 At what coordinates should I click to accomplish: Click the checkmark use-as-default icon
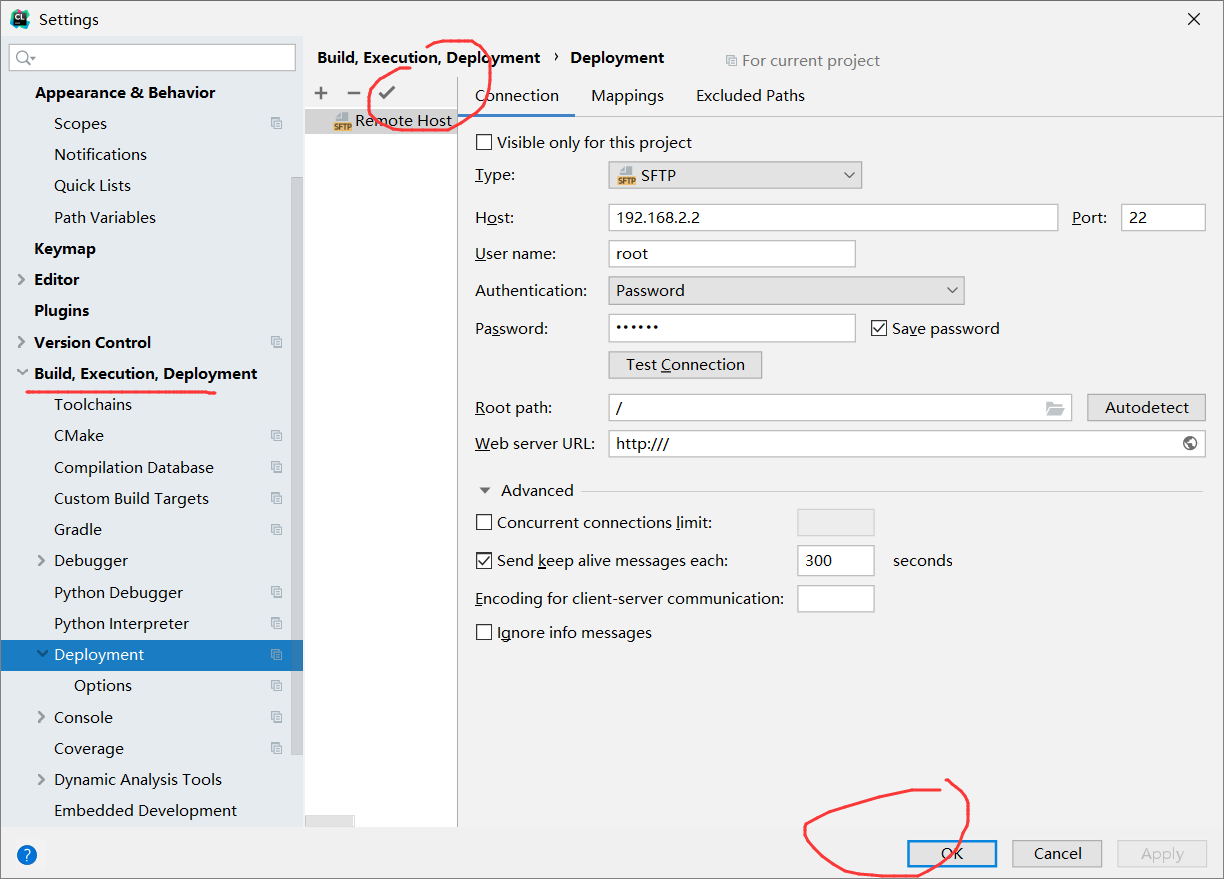coord(387,93)
